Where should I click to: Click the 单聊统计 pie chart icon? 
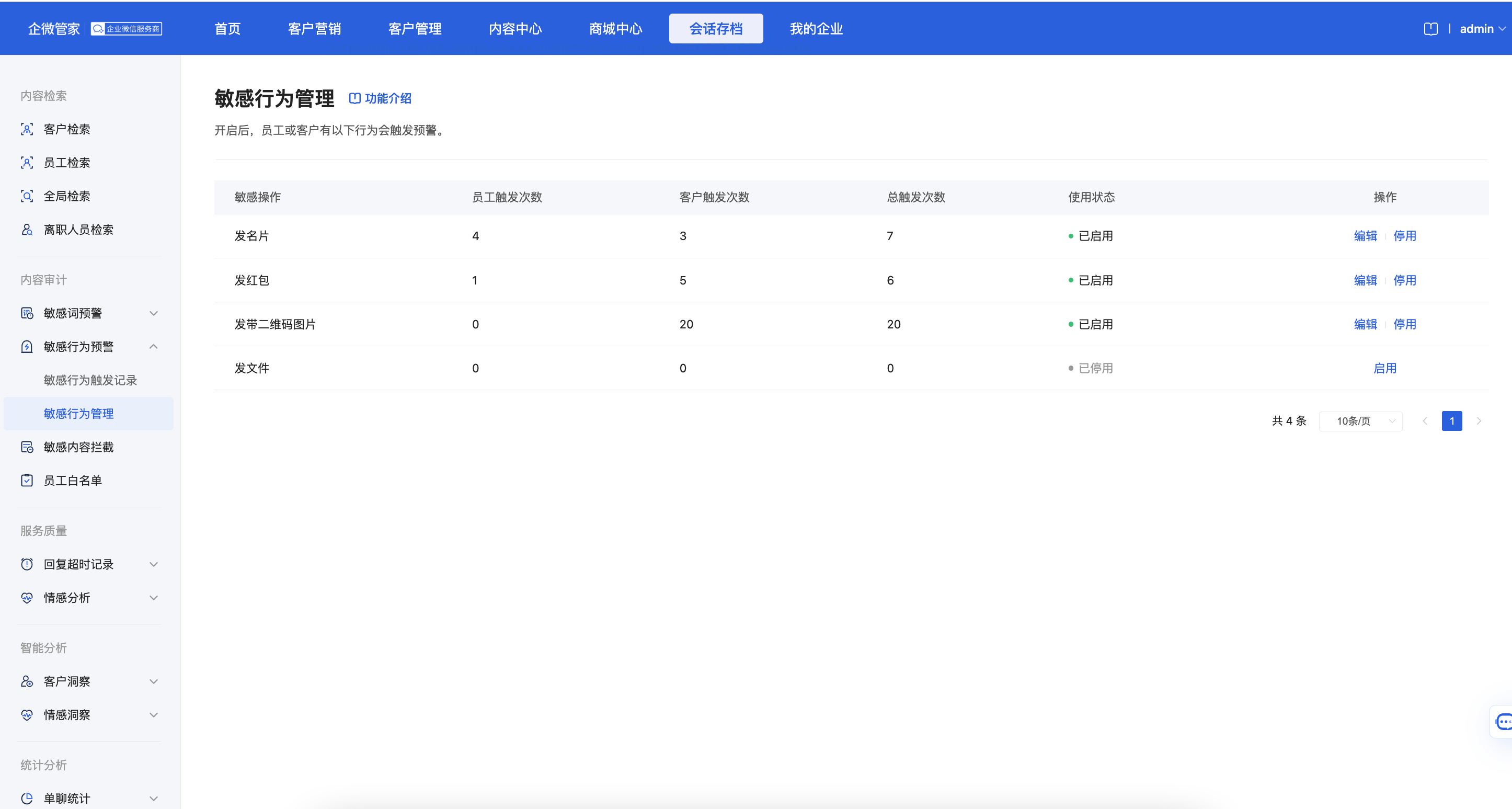point(27,798)
